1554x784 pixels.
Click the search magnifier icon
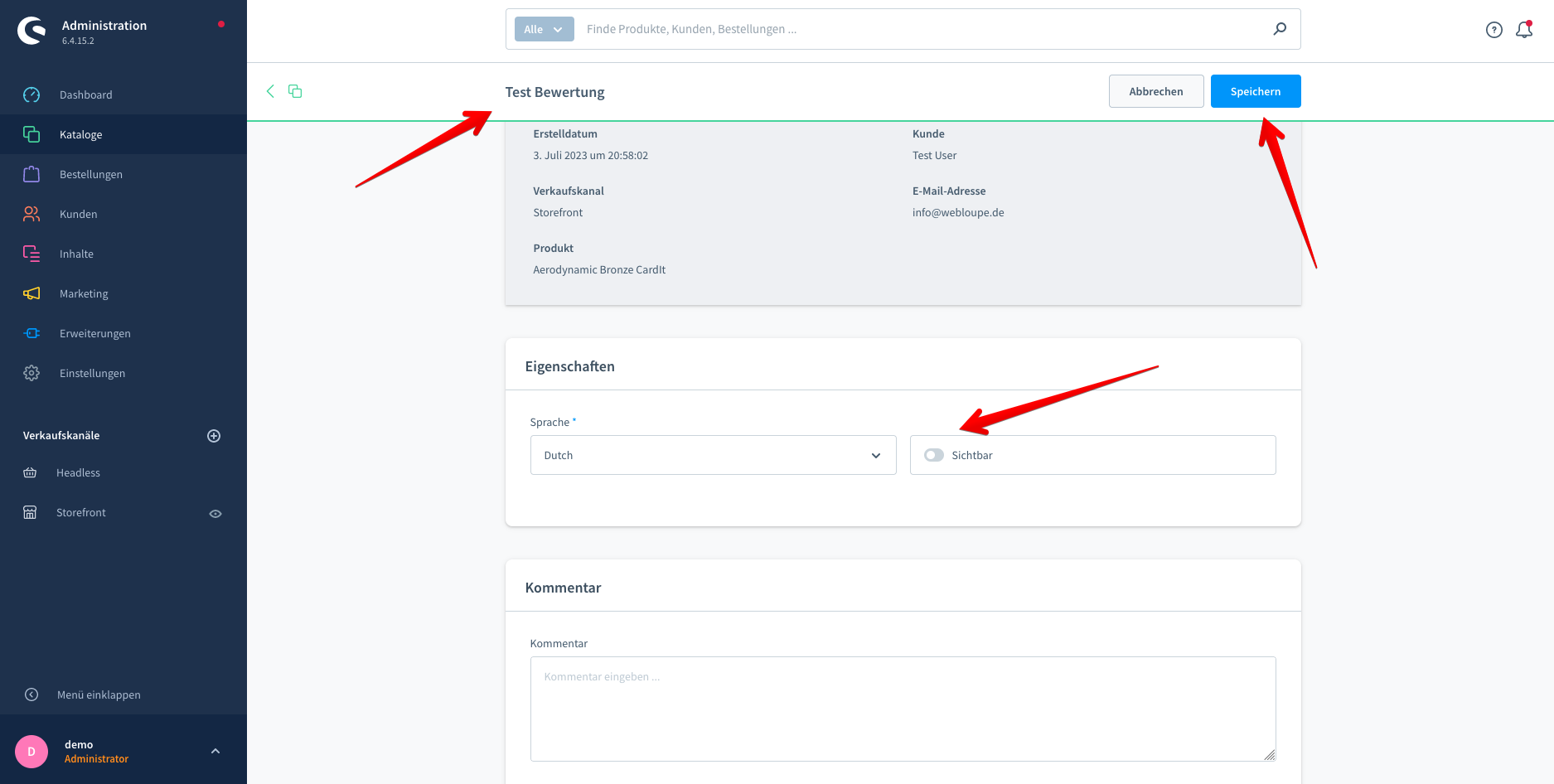click(x=1280, y=29)
